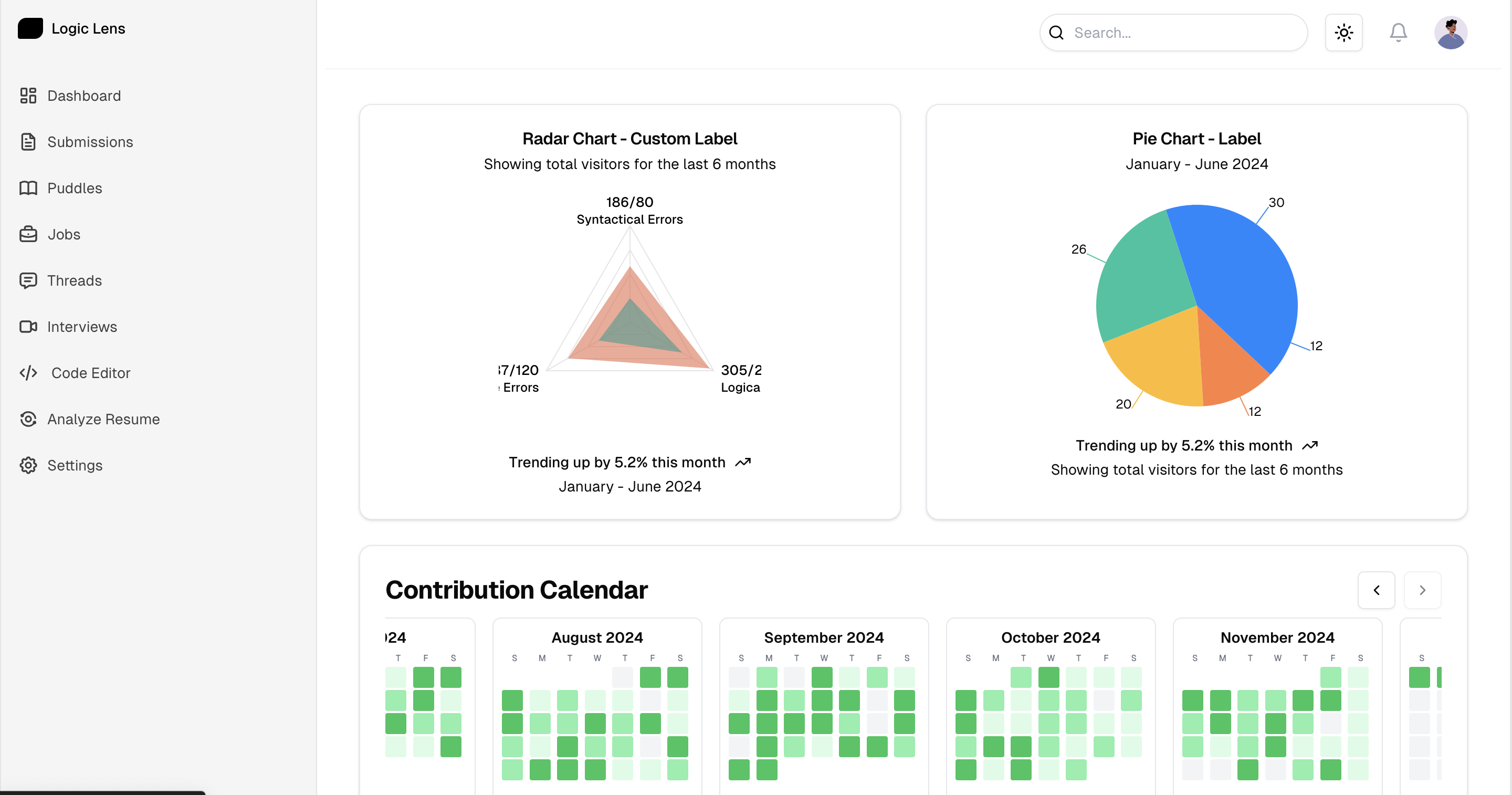Click the Analyze Resume scan icon
Screen dimensions: 1512x795
point(28,419)
